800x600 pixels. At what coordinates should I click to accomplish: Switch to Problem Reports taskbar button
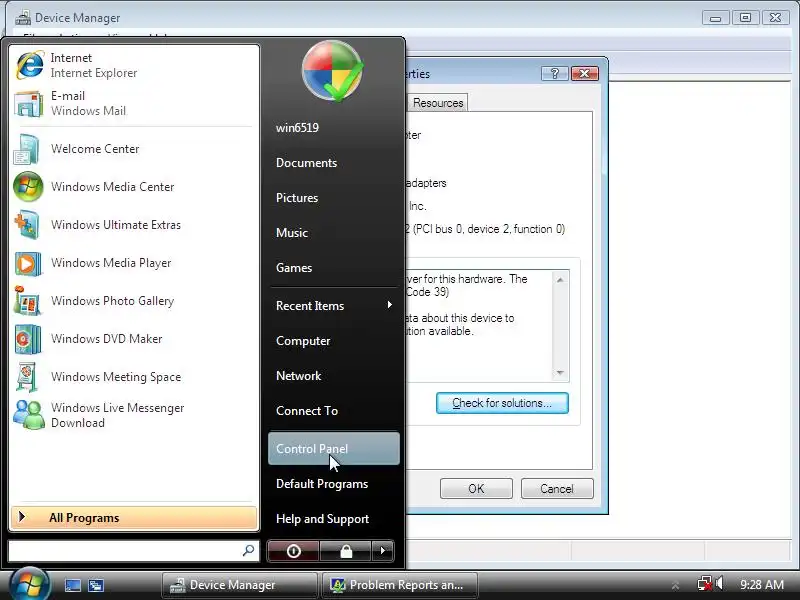(x=401, y=585)
